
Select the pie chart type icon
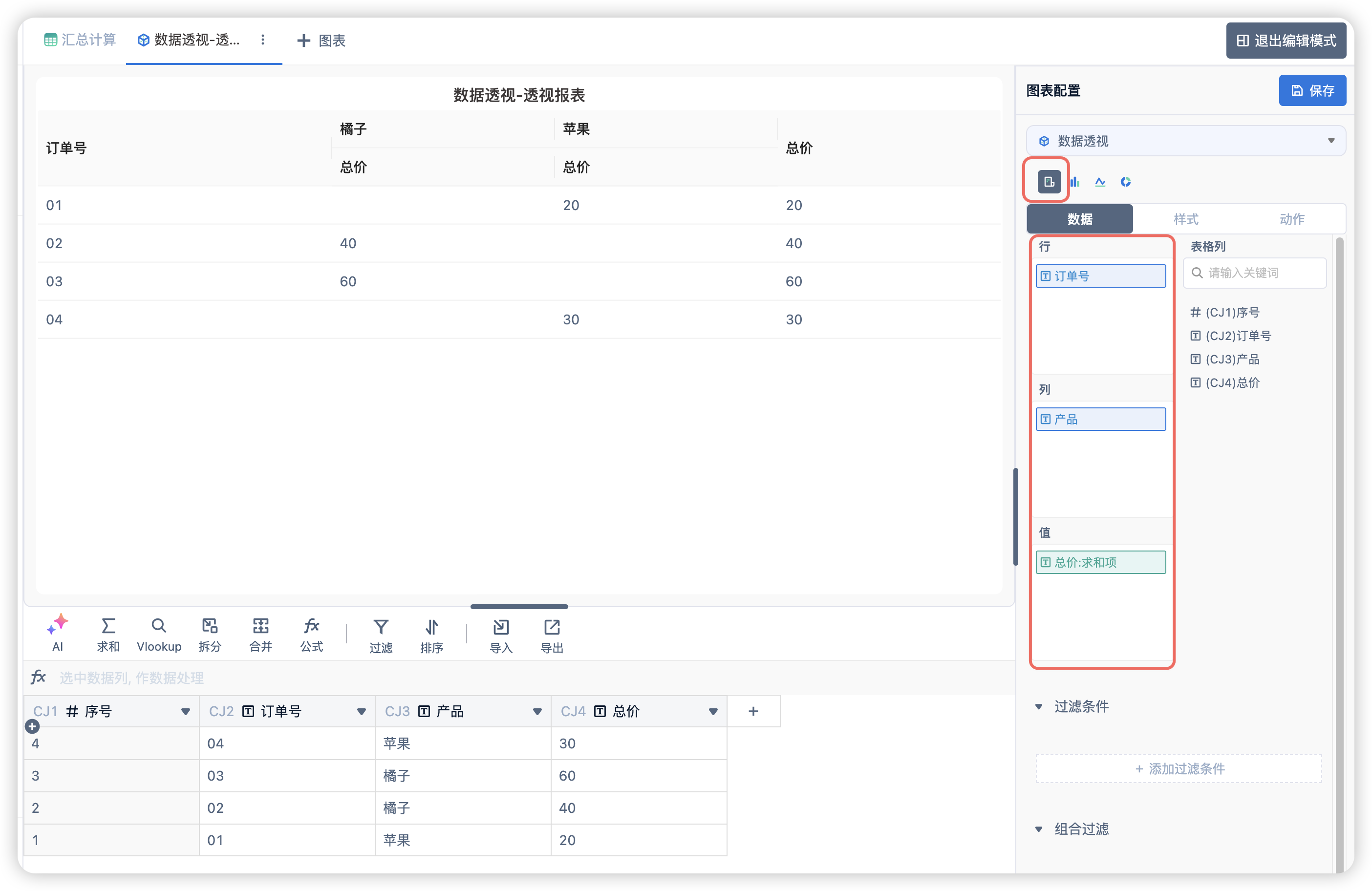click(x=1125, y=182)
